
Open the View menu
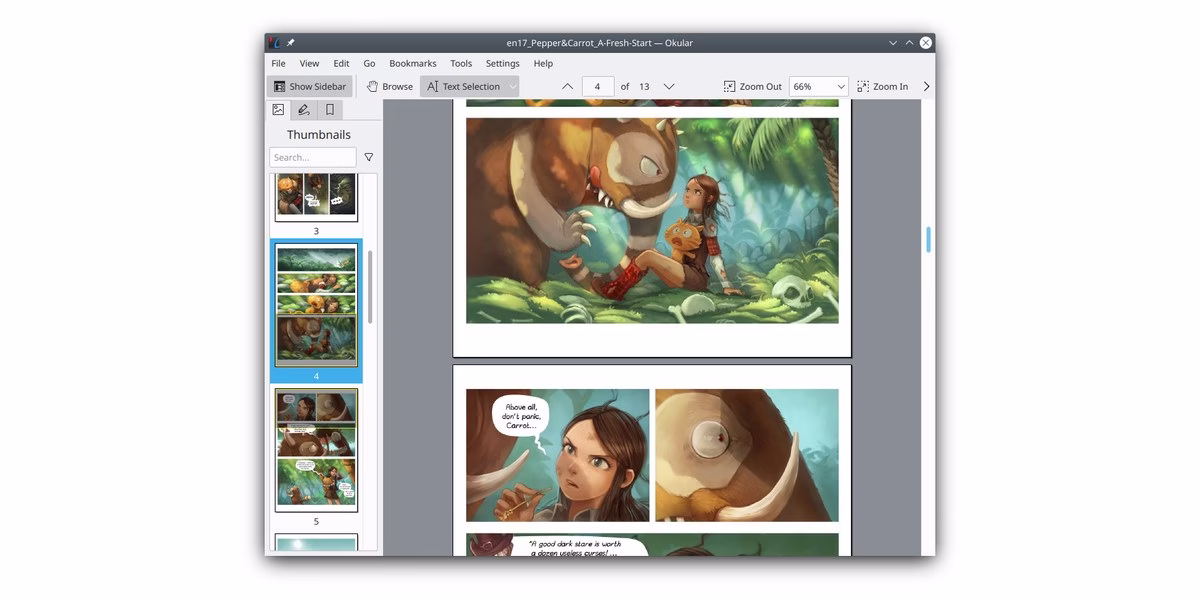[x=310, y=63]
